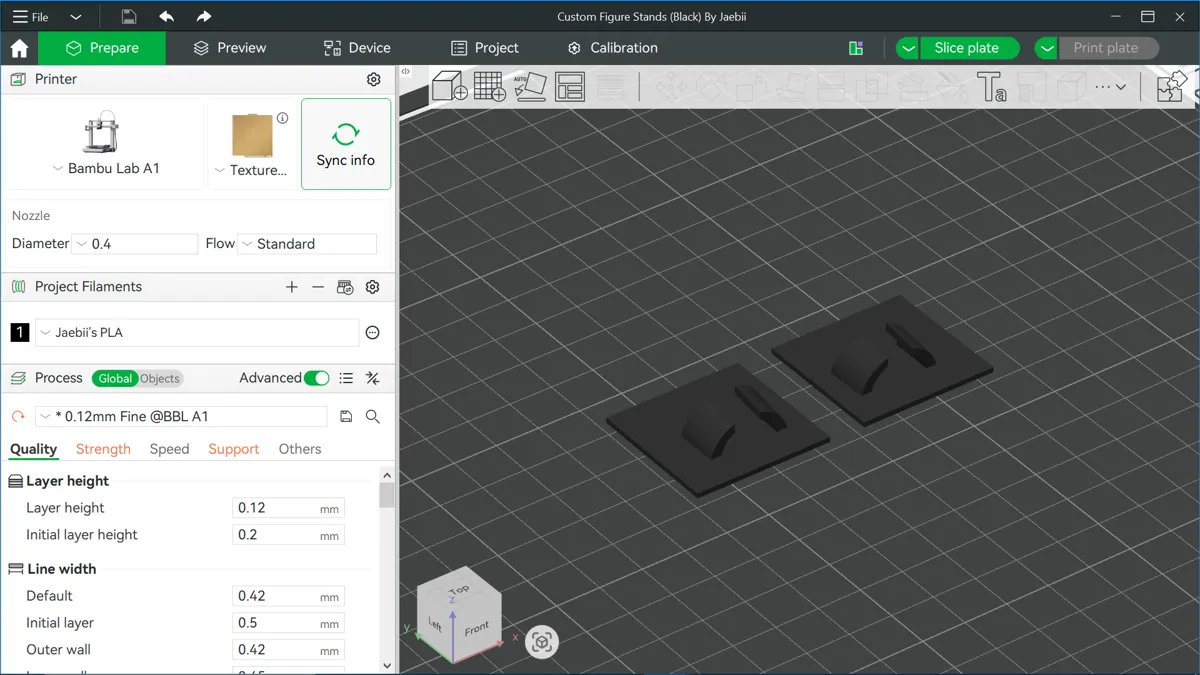Open Project Filaments settings gear
The width and height of the screenshot is (1200, 675).
tap(373, 287)
